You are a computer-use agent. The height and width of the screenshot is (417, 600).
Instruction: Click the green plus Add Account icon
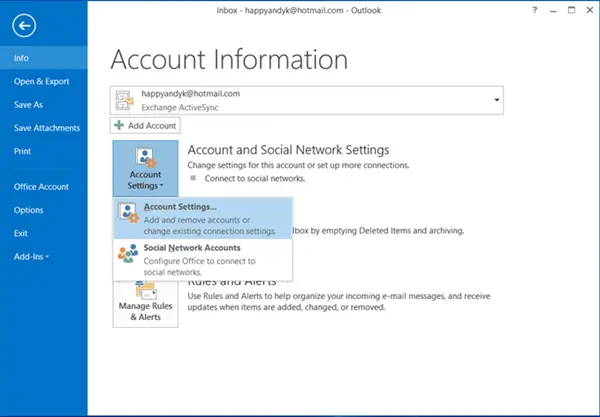[x=119, y=125]
